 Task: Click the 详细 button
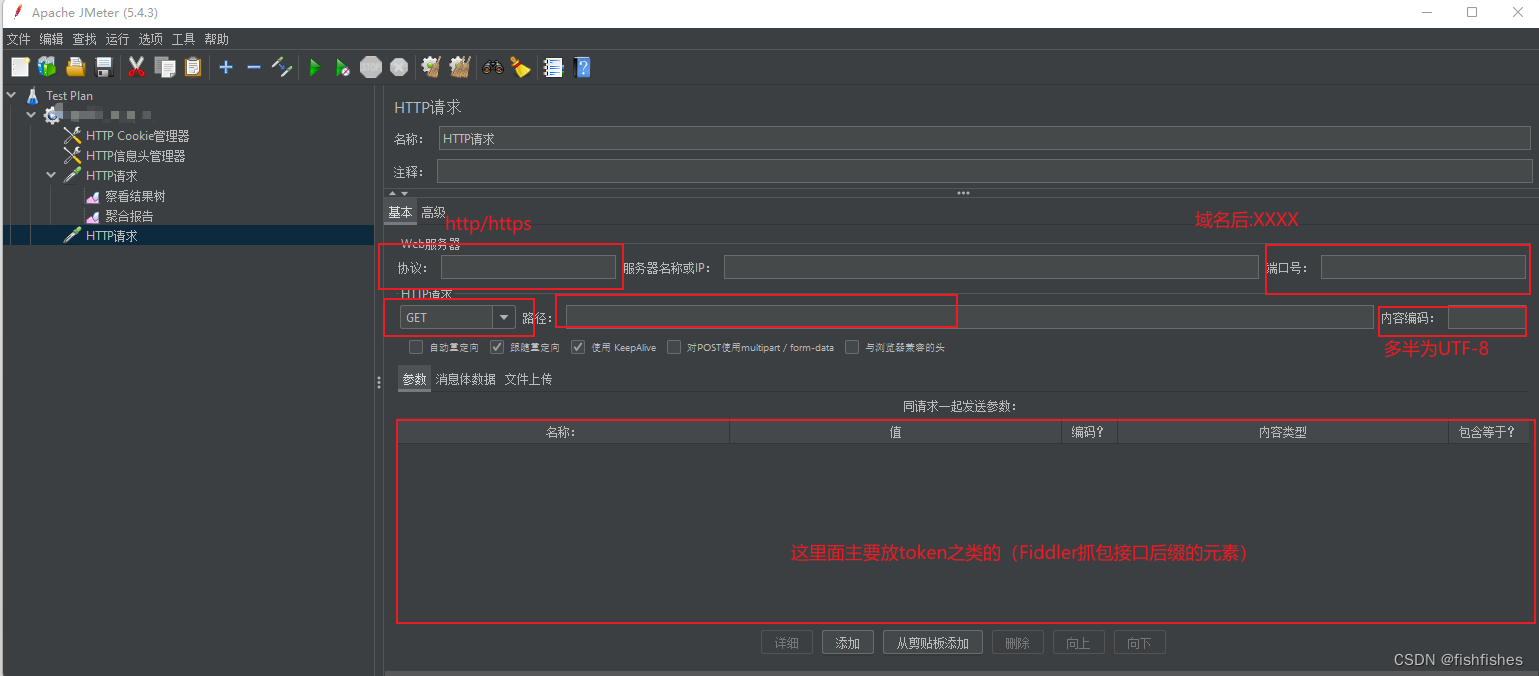click(x=787, y=643)
